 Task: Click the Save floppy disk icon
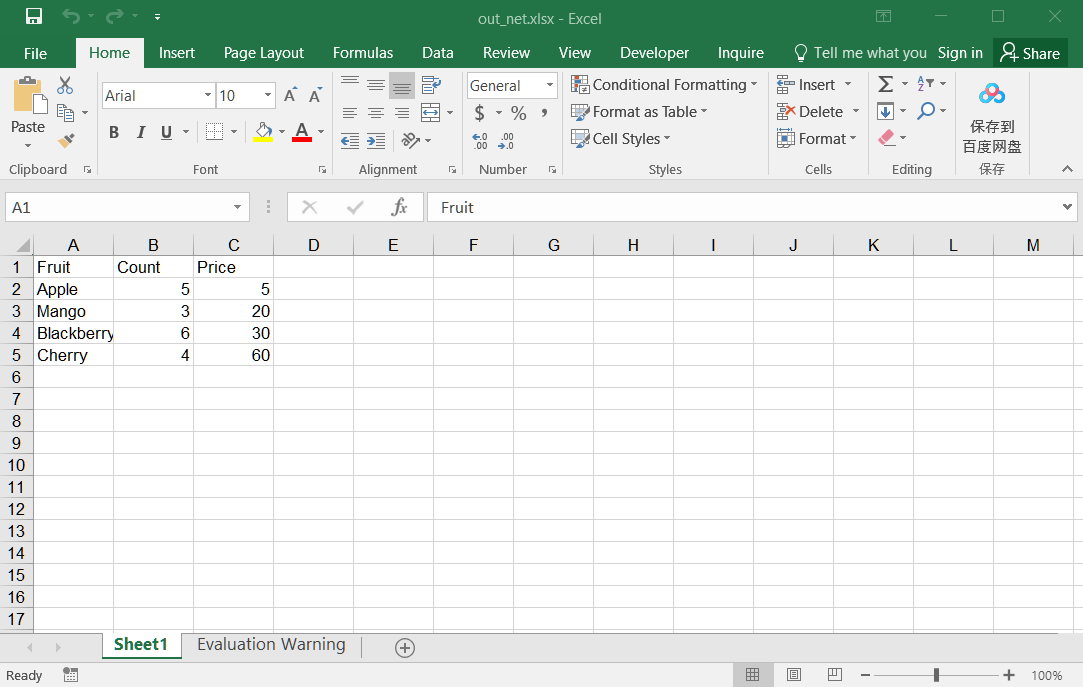point(34,17)
